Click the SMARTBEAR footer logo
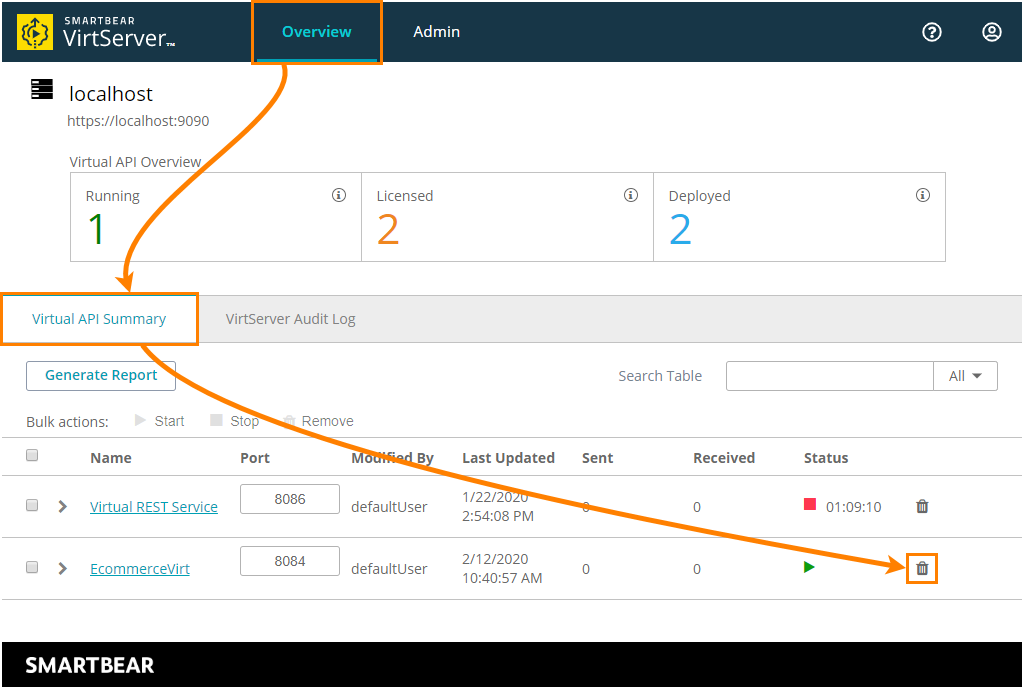1022x687 pixels. click(90, 665)
